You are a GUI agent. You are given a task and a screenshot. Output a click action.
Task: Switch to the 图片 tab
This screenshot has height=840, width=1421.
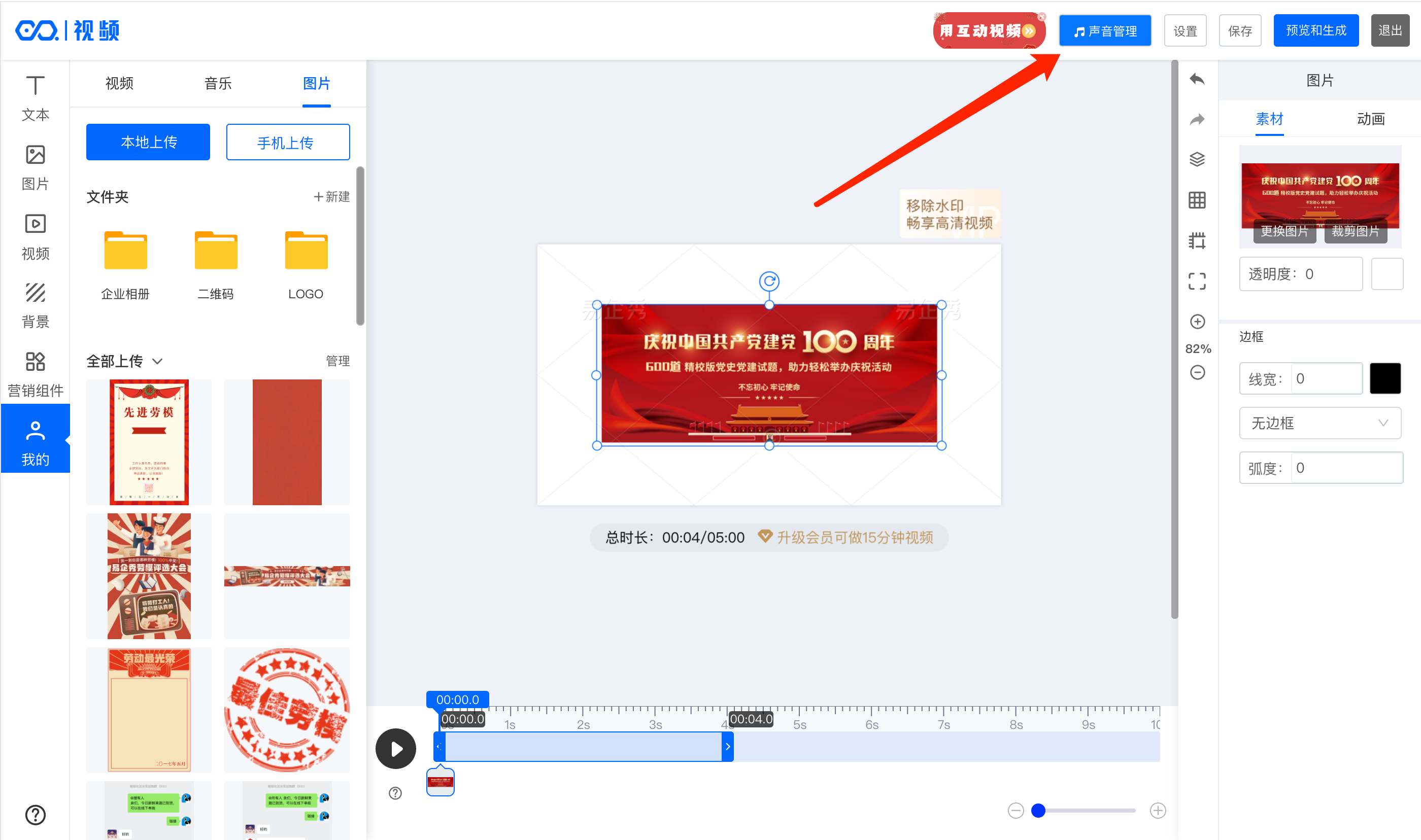point(316,83)
